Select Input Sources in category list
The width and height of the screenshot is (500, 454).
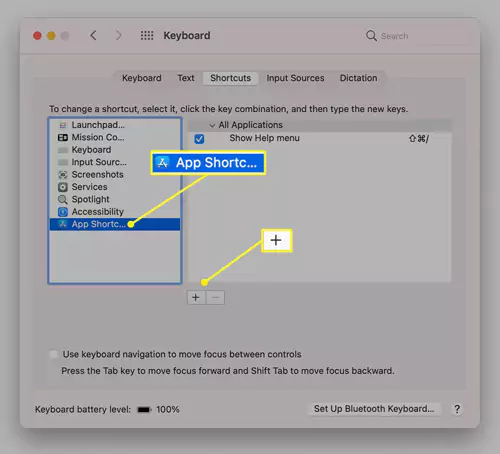pyautogui.click(x=115, y=162)
